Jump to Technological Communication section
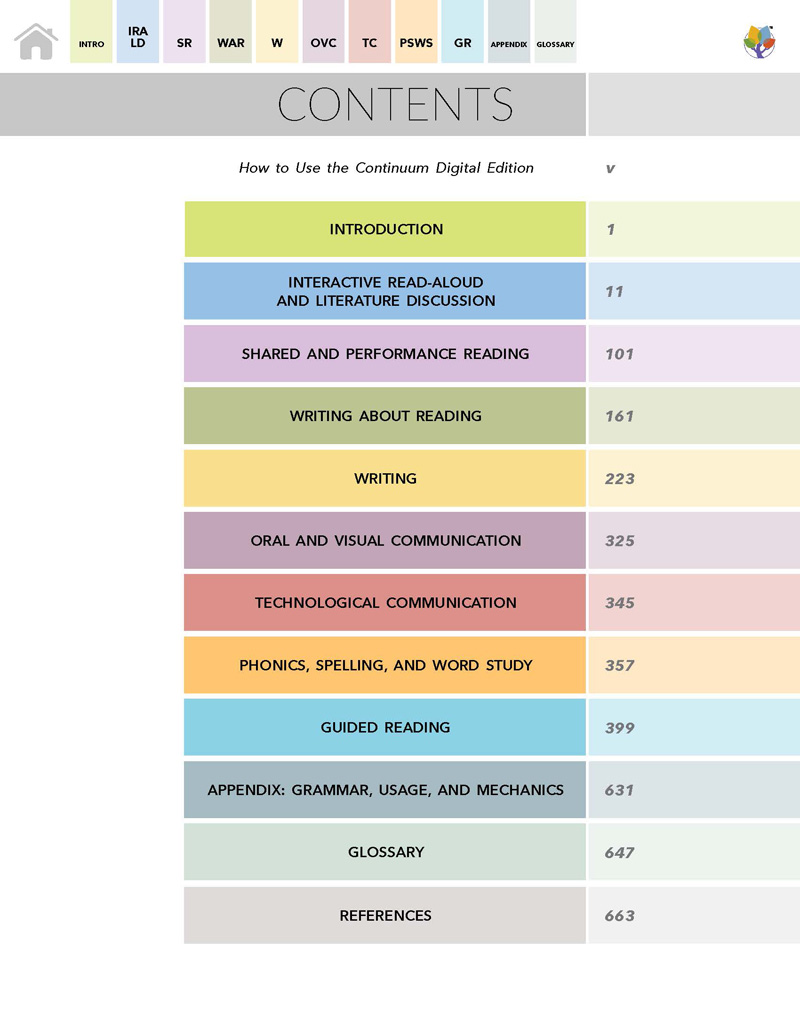The width and height of the screenshot is (800, 1035). (385, 603)
